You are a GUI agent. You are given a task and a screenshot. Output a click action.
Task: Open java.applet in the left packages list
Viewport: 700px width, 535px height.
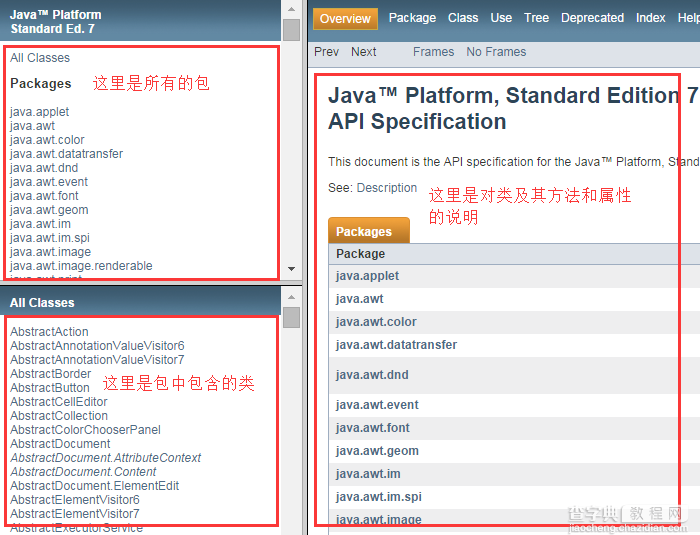click(39, 112)
